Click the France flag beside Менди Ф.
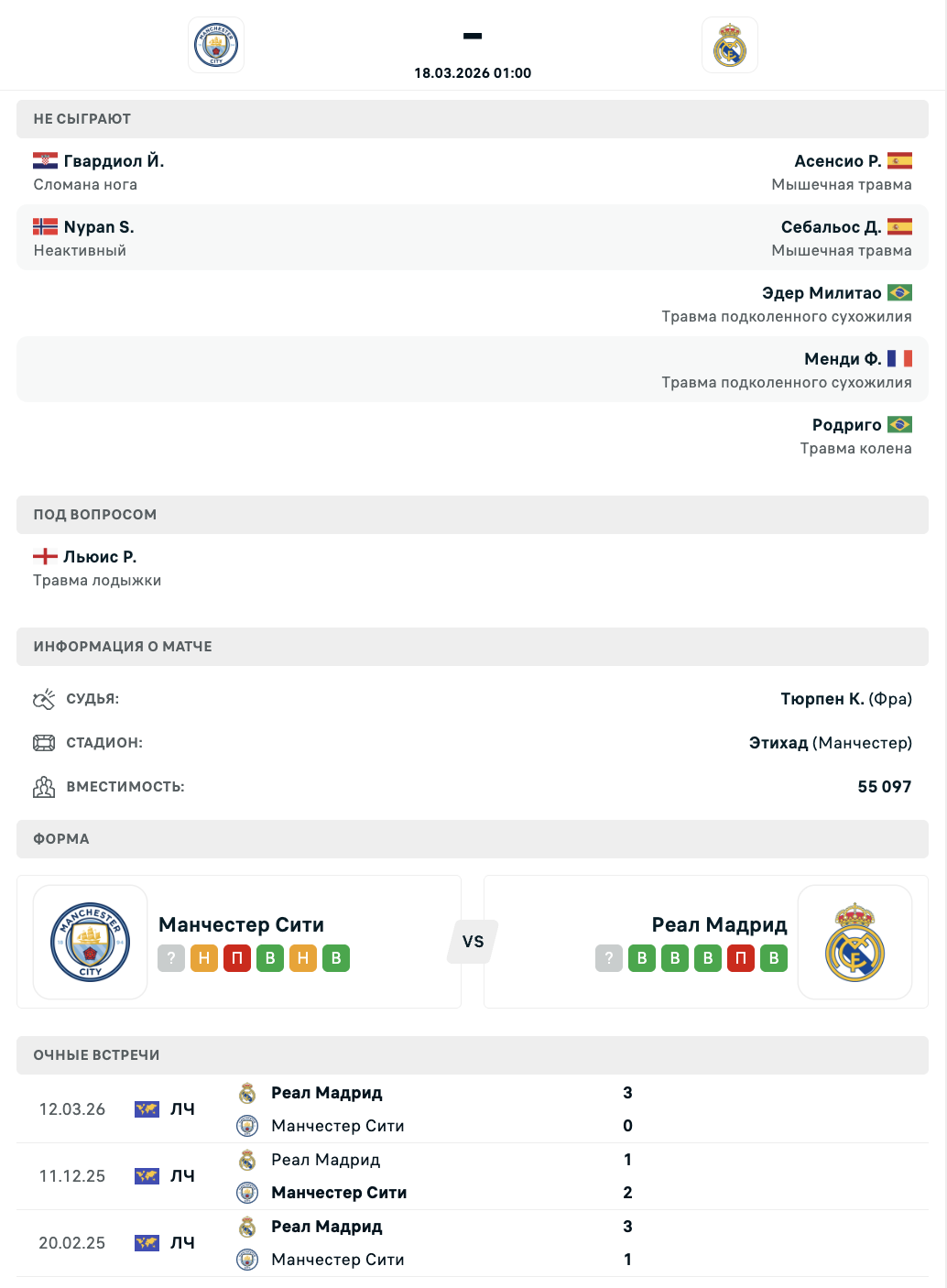This screenshot has width=947, height=1288. click(x=899, y=359)
